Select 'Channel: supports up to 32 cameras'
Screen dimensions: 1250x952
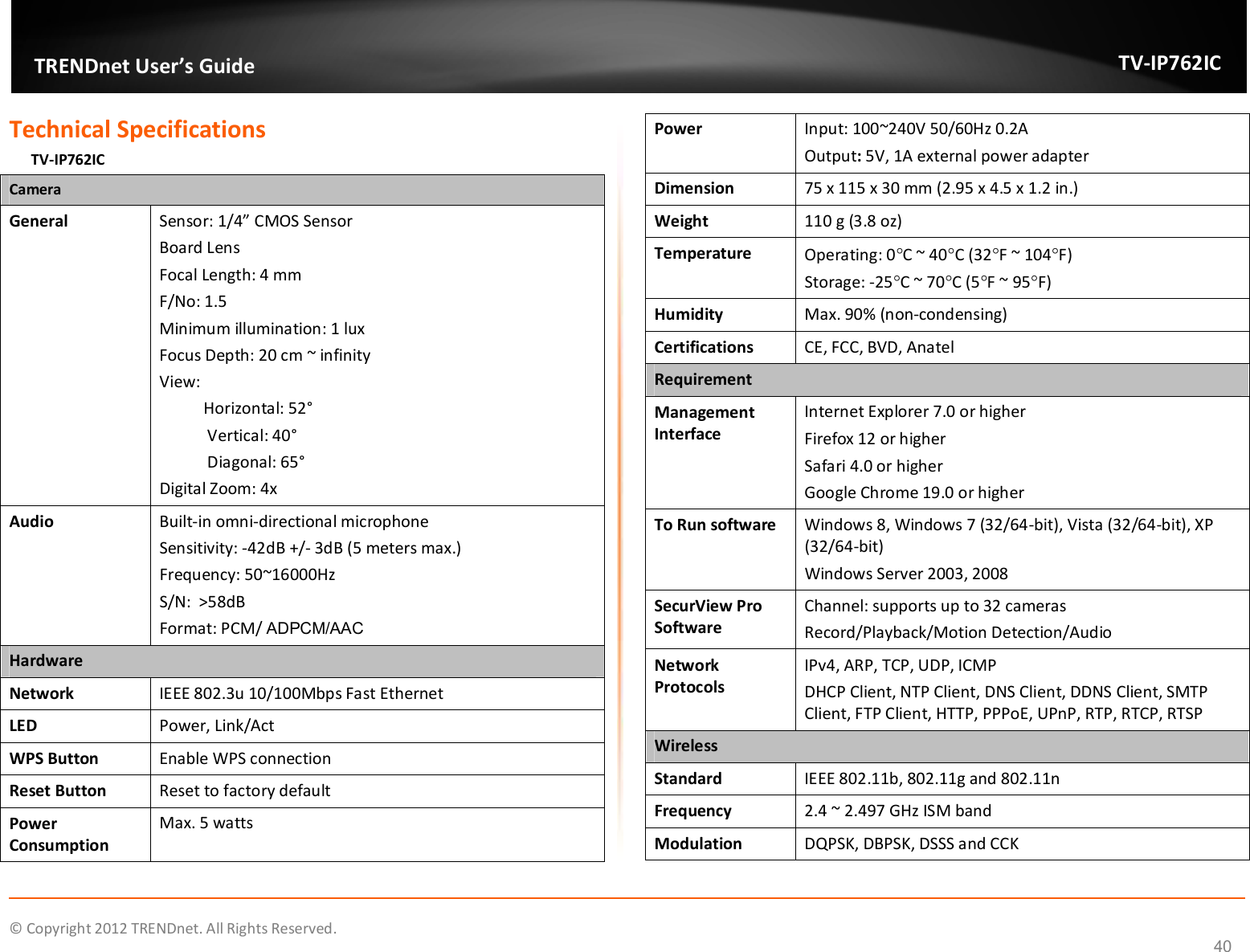(935, 606)
